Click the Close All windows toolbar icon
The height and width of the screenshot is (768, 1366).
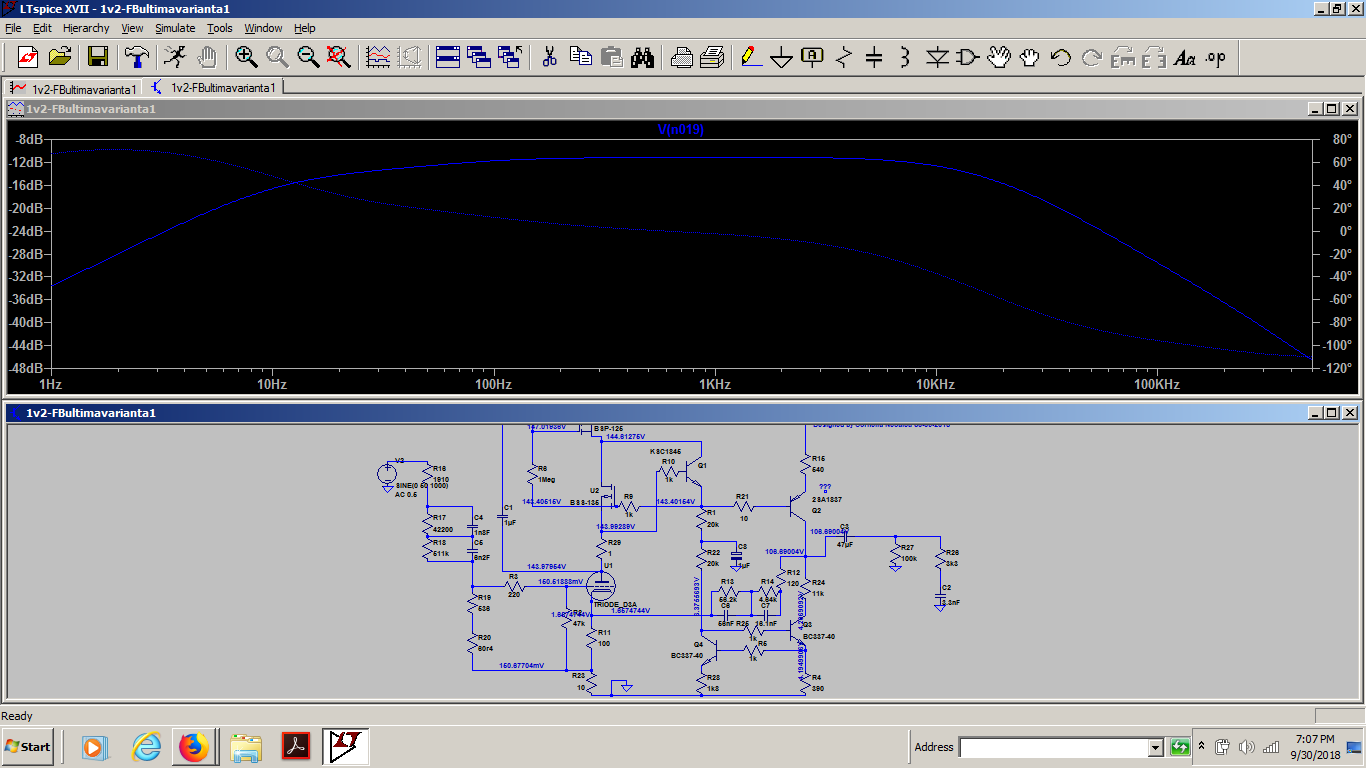[511, 57]
